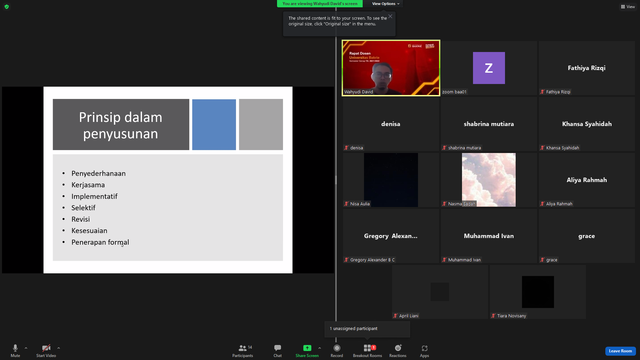Open the View Options dropdown
This screenshot has height=360, width=640.
(386, 4)
